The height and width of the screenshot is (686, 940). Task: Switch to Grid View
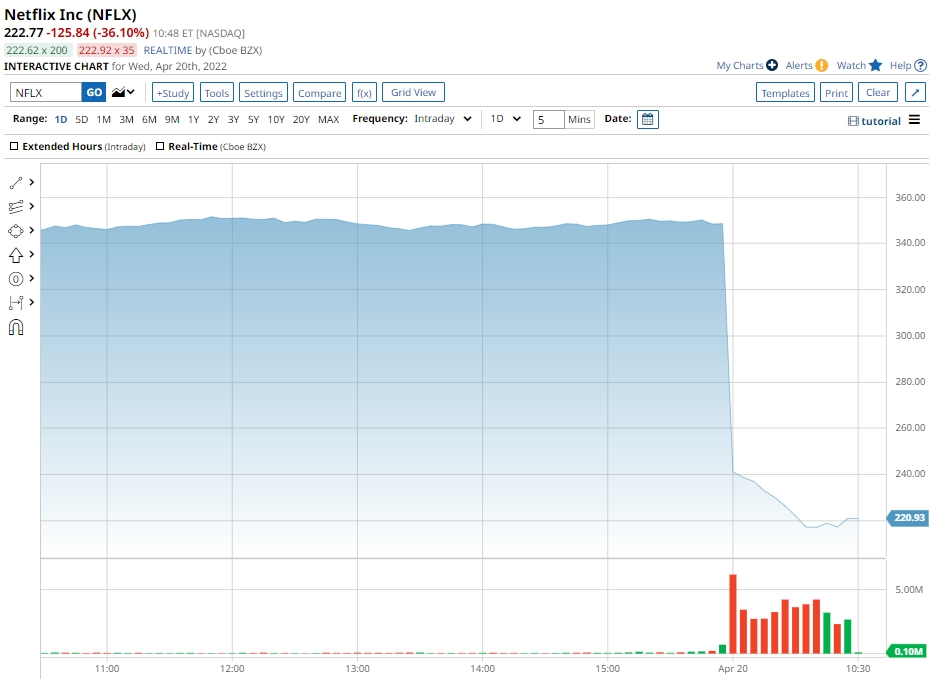pyautogui.click(x=413, y=92)
